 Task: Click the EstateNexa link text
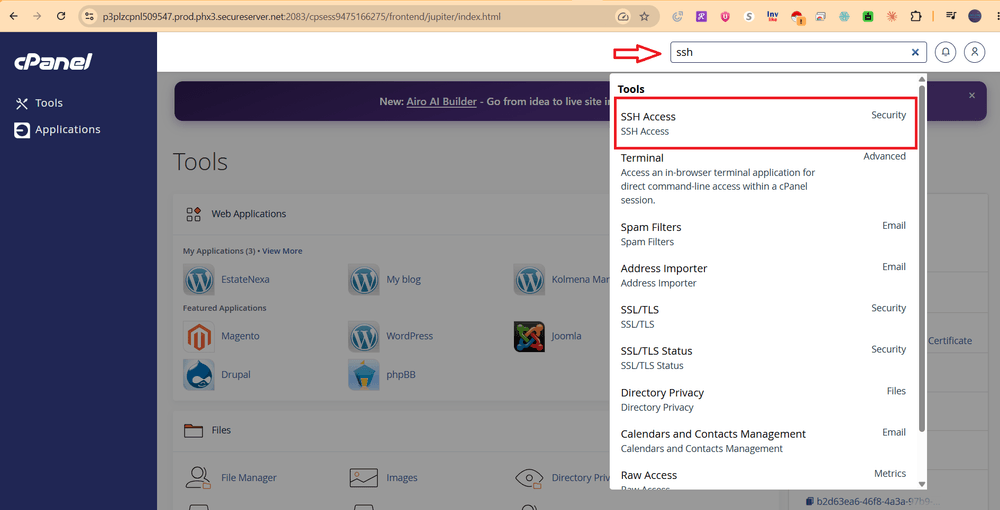pos(246,279)
